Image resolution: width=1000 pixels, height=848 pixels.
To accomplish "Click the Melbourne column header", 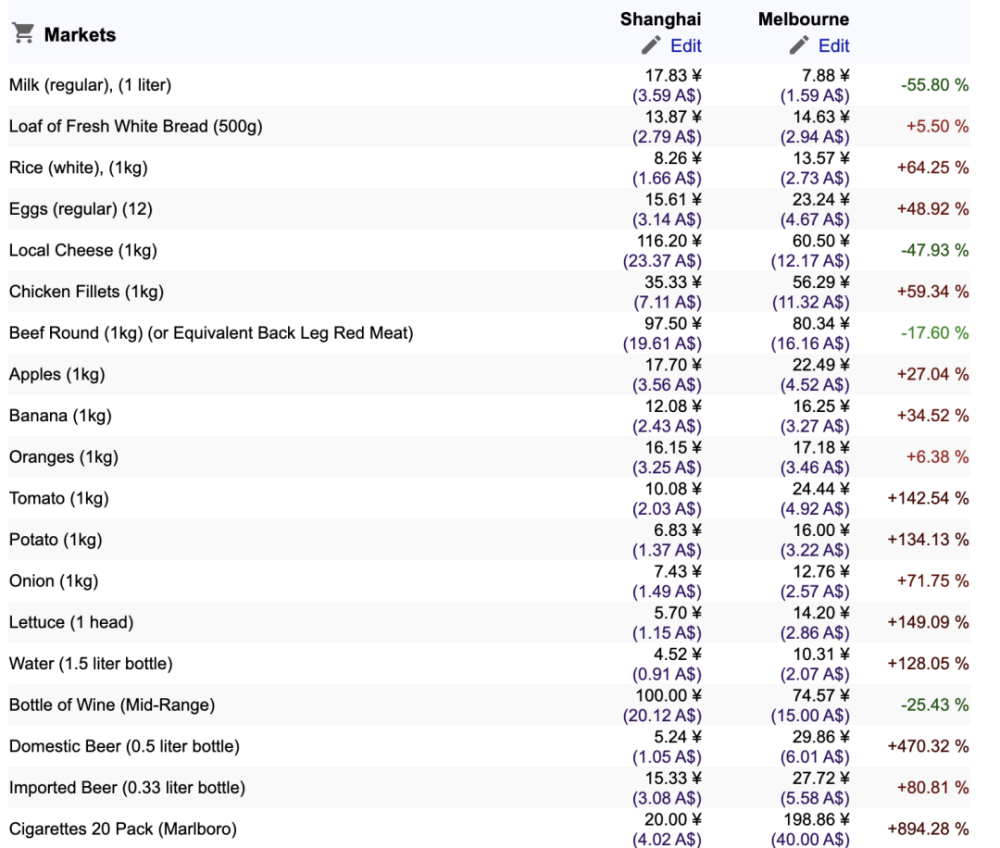I will (x=803, y=19).
